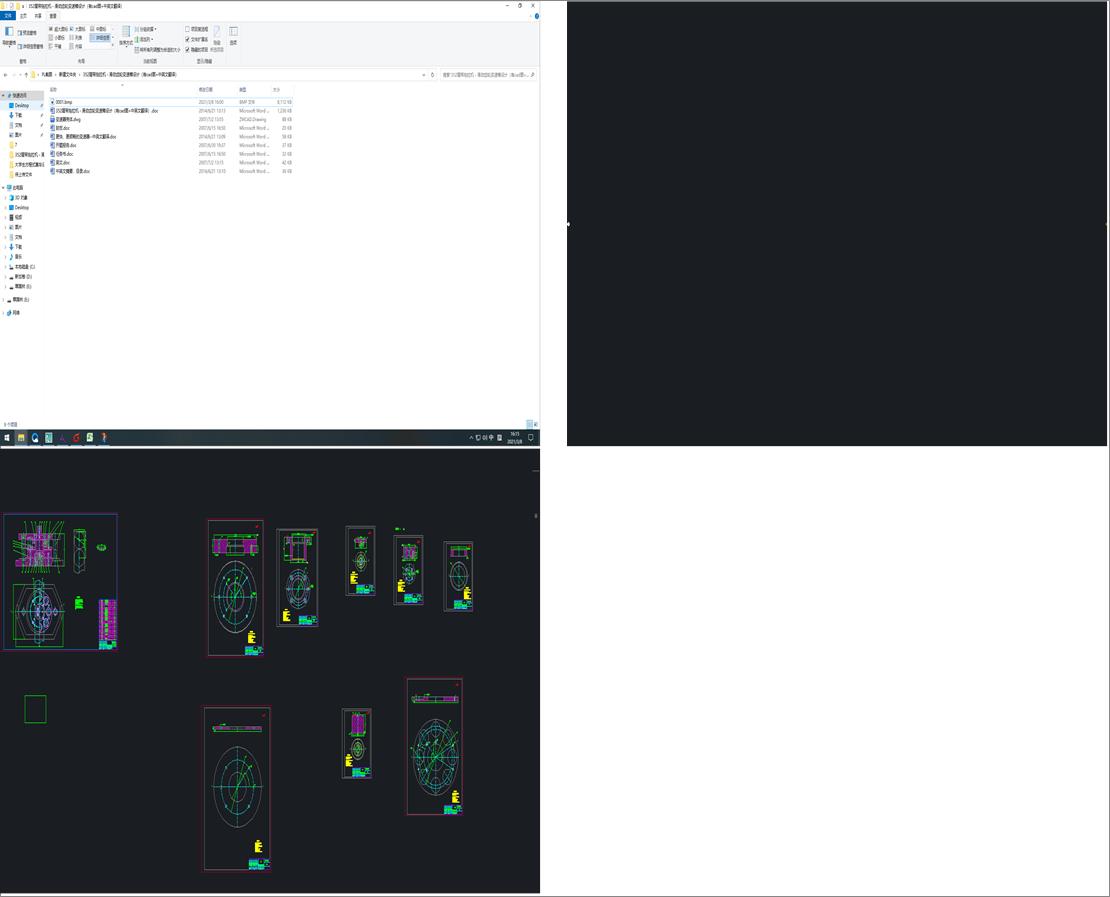Open folder Options (选项) button in ribbon

233,36
